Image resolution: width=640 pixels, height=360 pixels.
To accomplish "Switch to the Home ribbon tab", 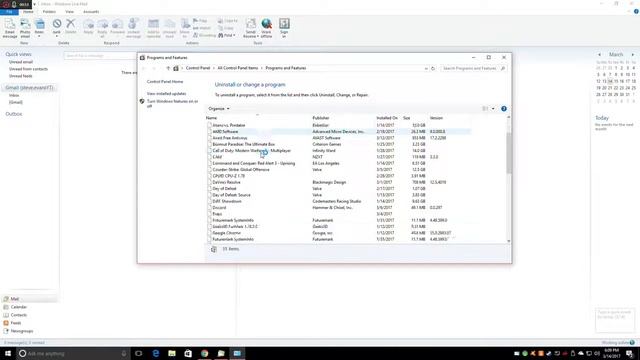I will click(28, 12).
